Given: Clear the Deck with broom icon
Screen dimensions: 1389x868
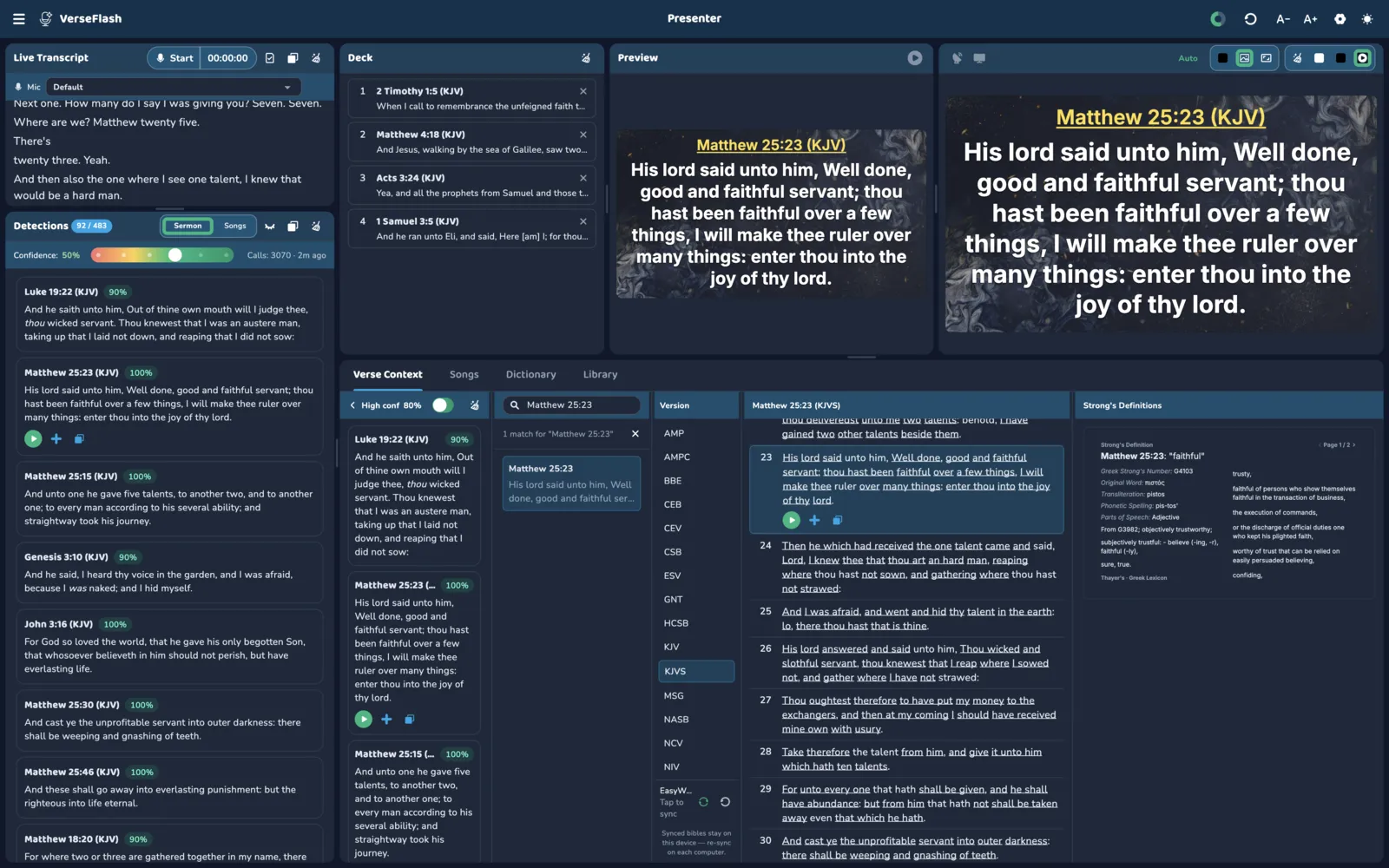Looking at the screenshot, I should 586,58.
